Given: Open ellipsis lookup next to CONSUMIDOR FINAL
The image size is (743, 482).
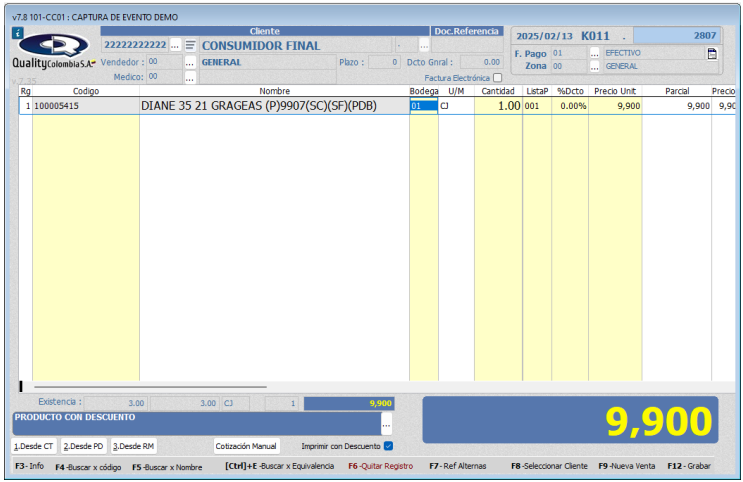Looking at the screenshot, I should pos(424,45).
